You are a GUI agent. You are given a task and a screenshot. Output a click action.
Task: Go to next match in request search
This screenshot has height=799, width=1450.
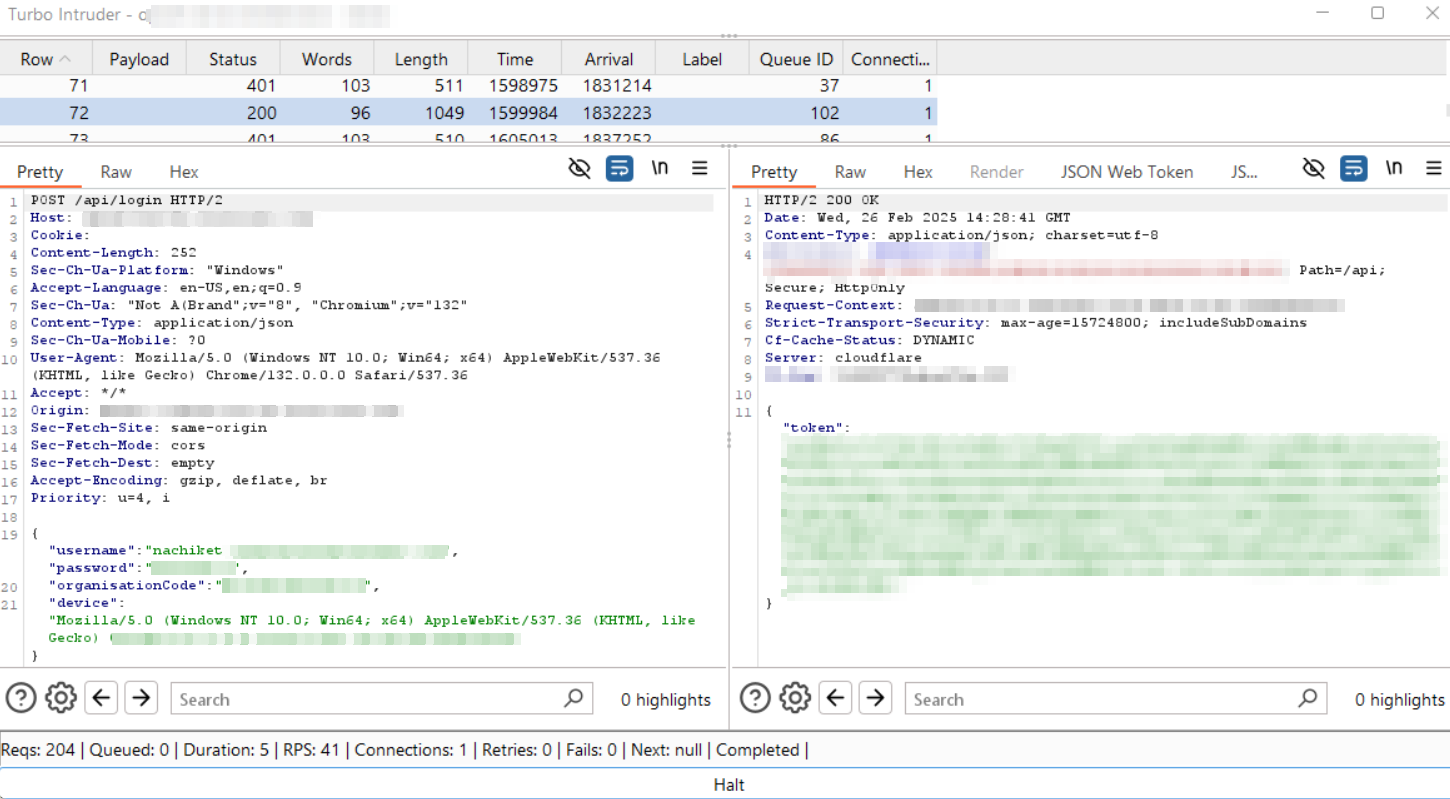141,697
